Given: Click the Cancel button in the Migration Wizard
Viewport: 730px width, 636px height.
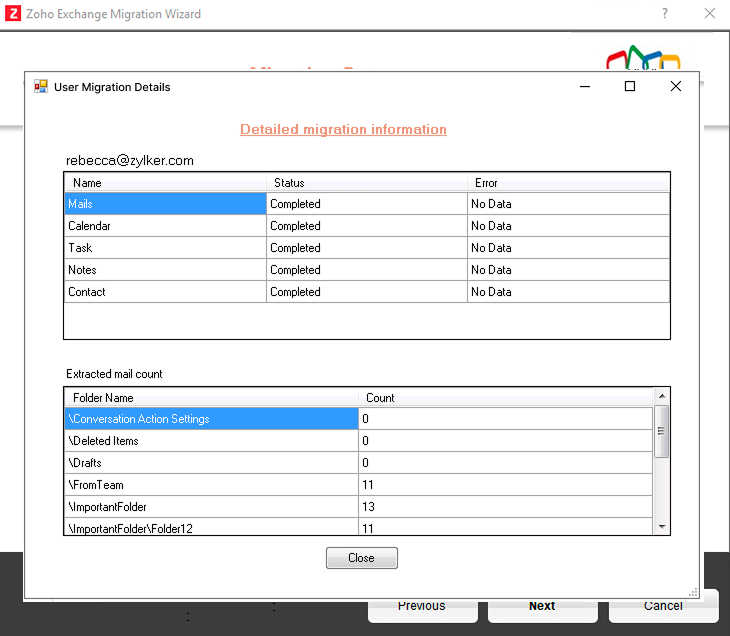Looking at the screenshot, I should coord(663,606).
